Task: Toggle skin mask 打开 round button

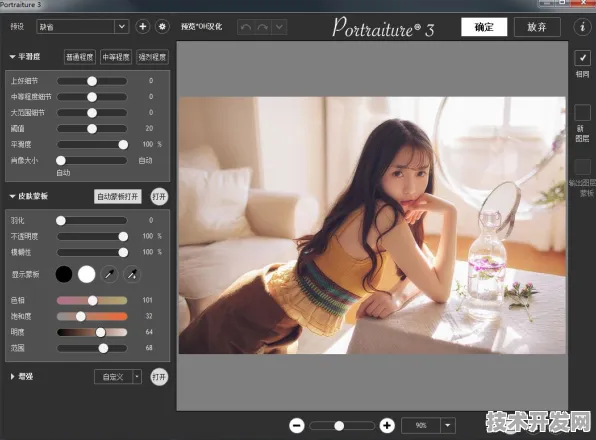Action: 159,196
